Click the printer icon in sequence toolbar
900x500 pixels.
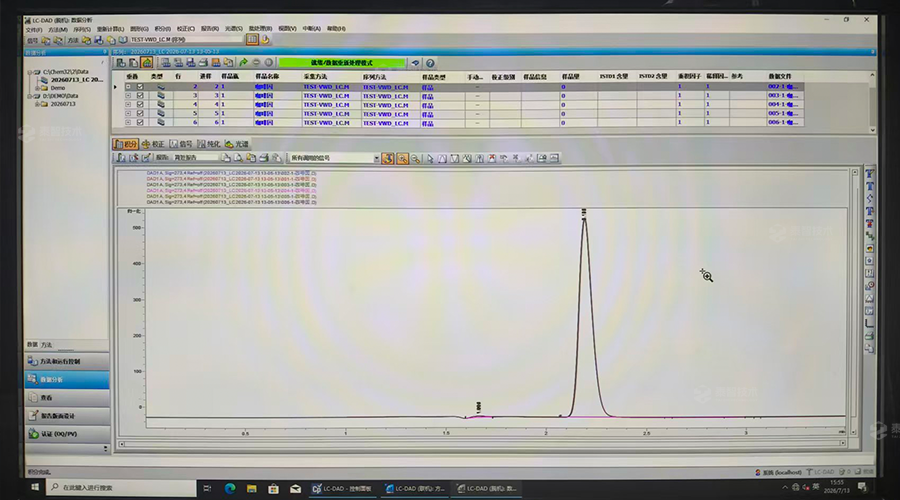click(203, 63)
